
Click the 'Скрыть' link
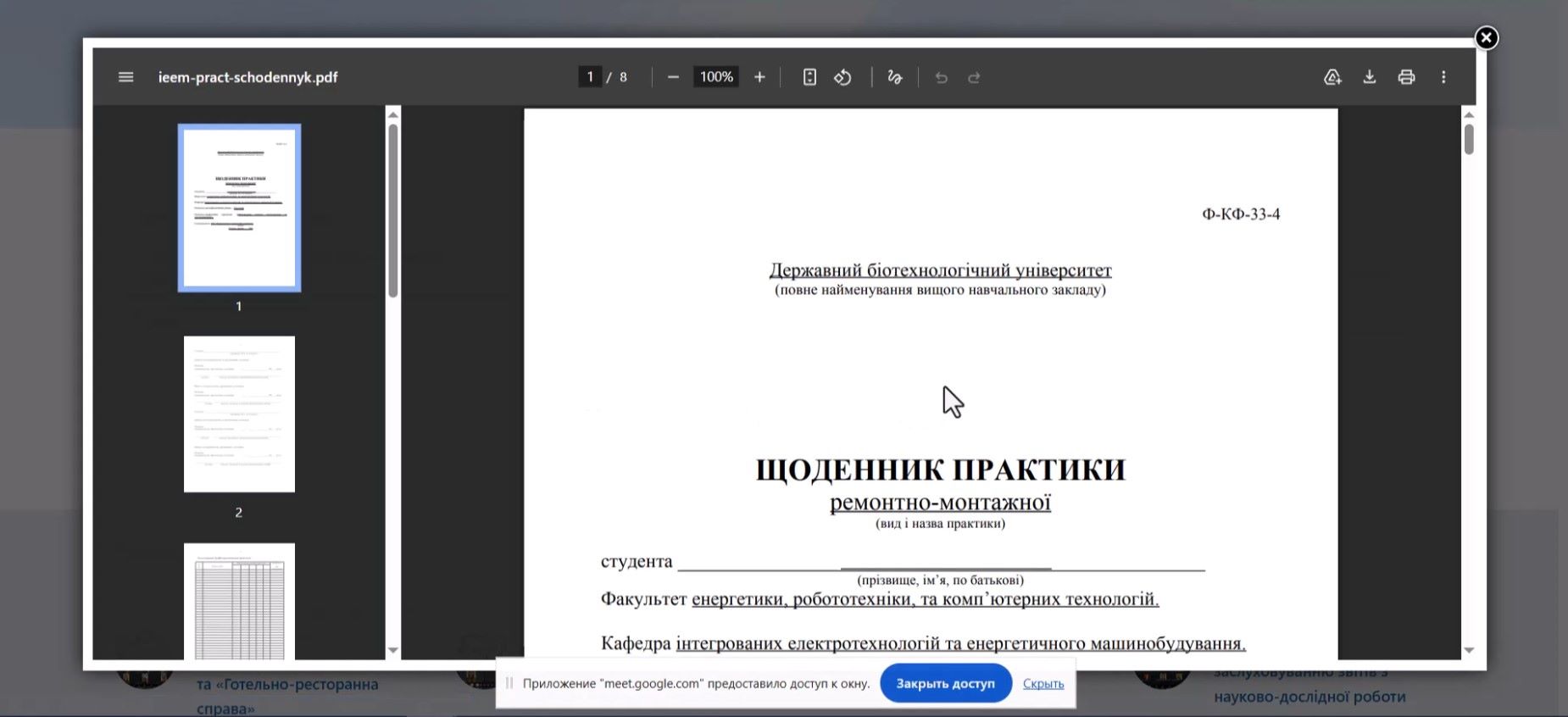point(1043,683)
